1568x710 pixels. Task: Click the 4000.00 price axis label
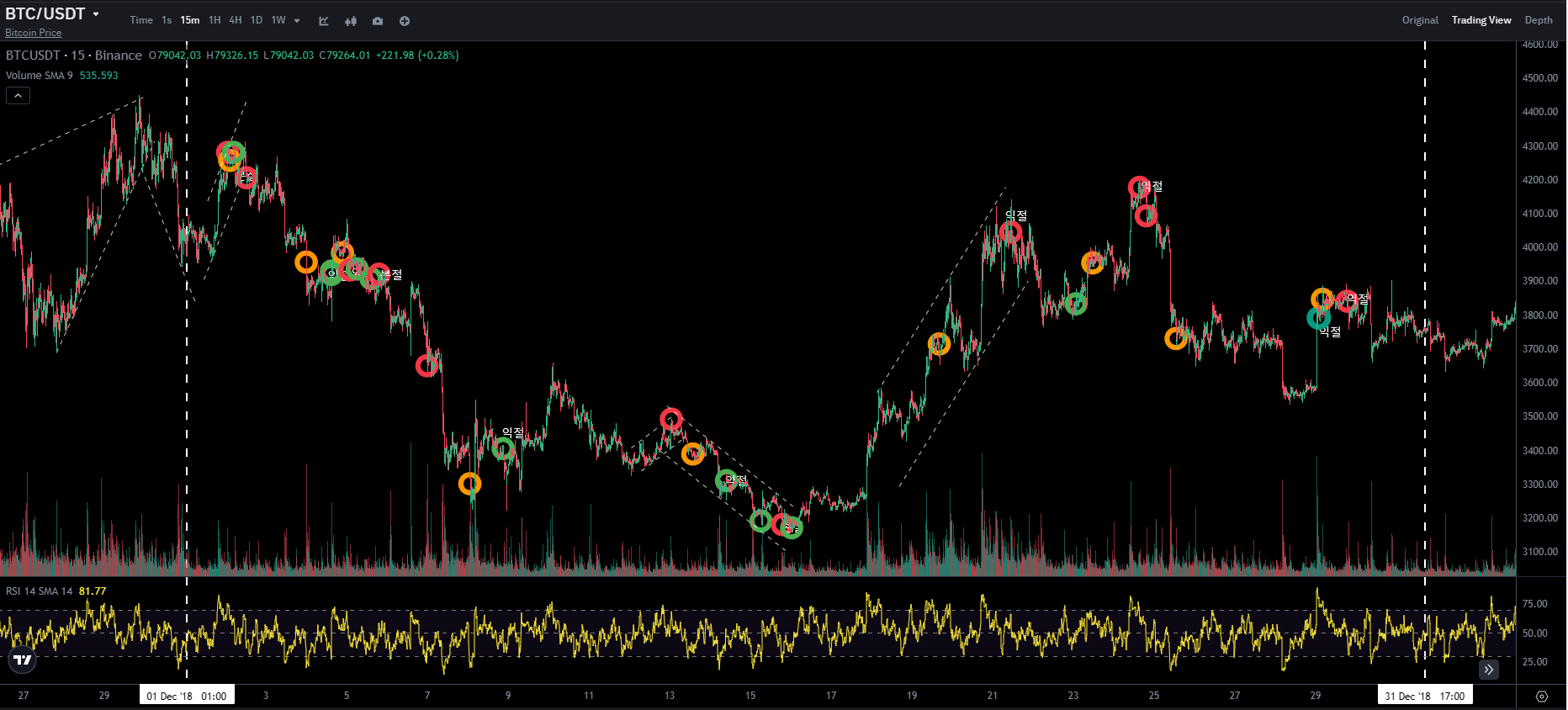1540,247
